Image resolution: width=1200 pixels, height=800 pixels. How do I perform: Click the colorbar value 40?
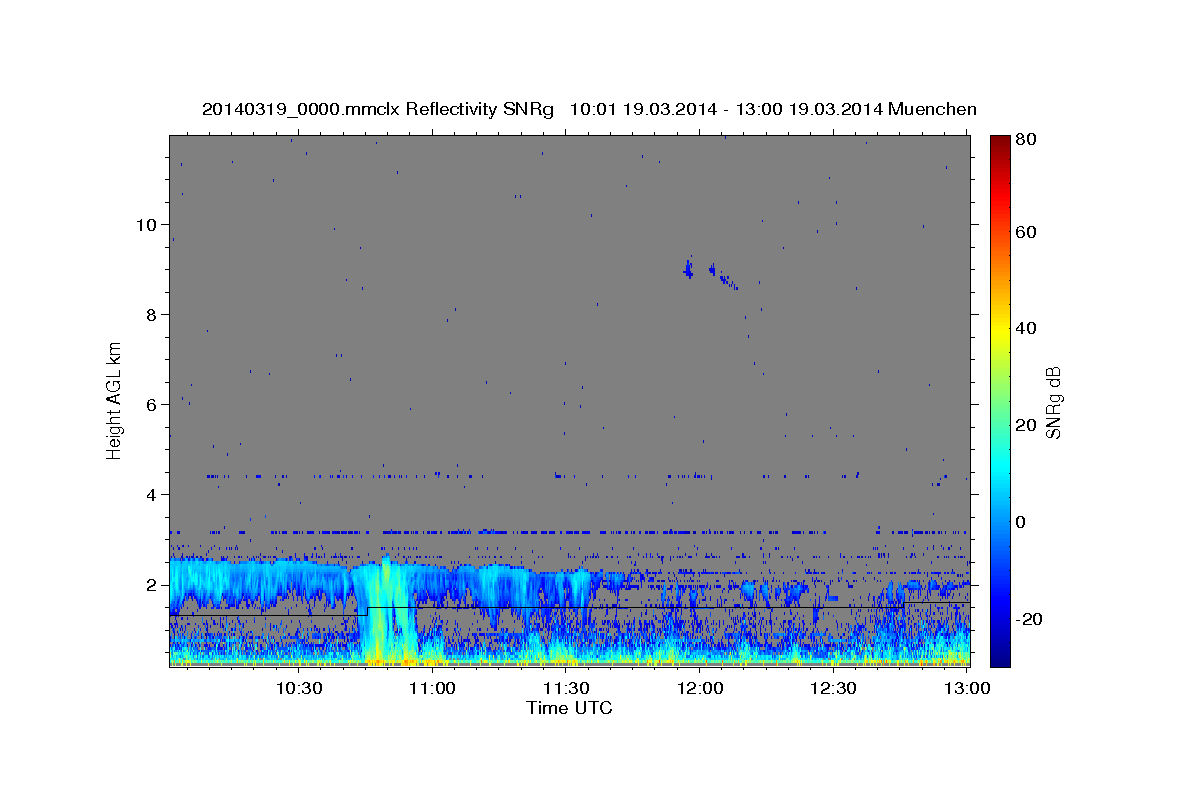[1028, 328]
